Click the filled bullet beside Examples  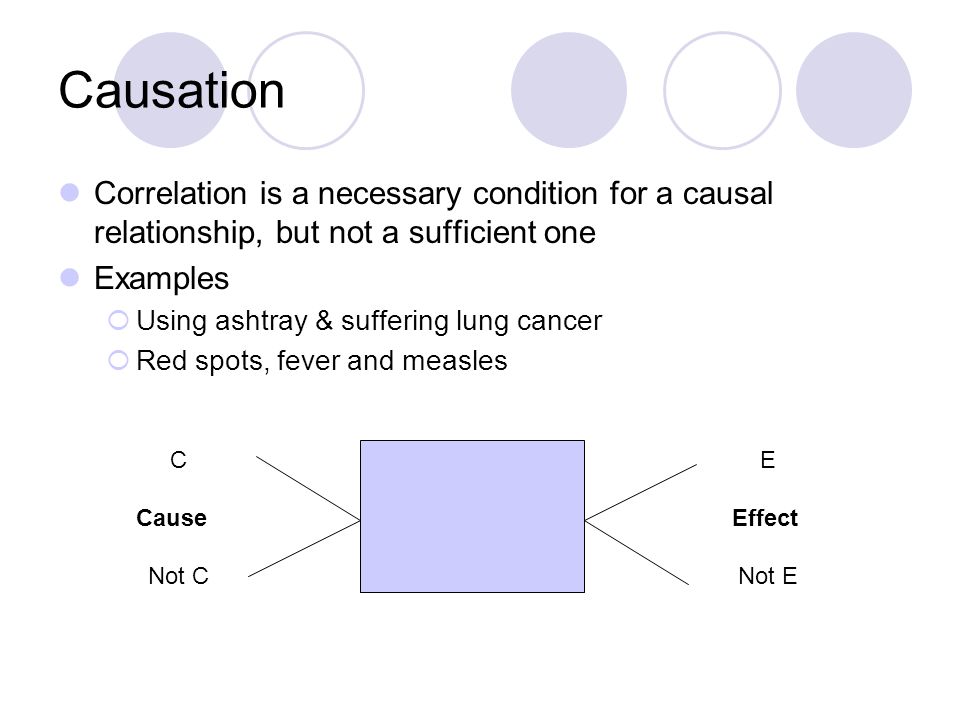pyautogui.click(x=70, y=277)
